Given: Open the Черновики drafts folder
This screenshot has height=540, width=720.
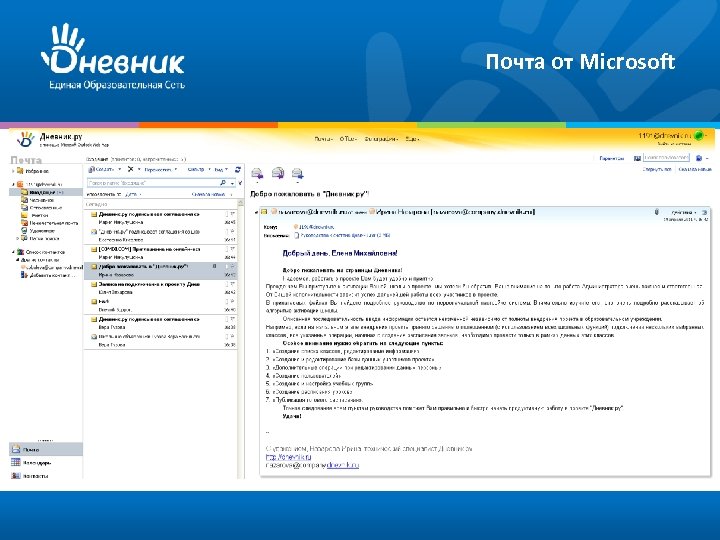Looking at the screenshot, I should pyautogui.click(x=37, y=200).
